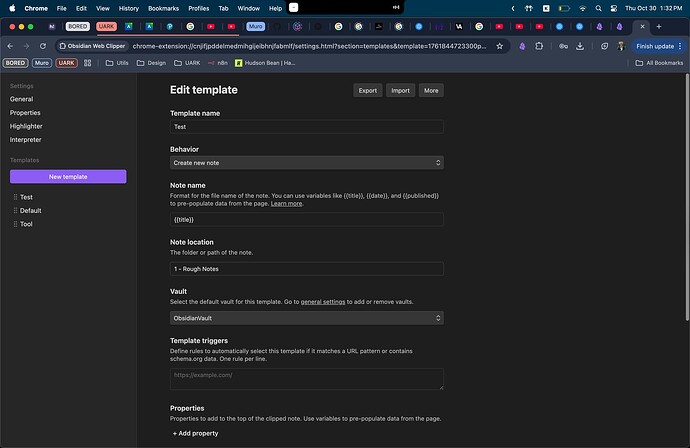Open the Design bookmarks folder
The width and height of the screenshot is (690, 448).
pyautogui.click(x=151, y=63)
